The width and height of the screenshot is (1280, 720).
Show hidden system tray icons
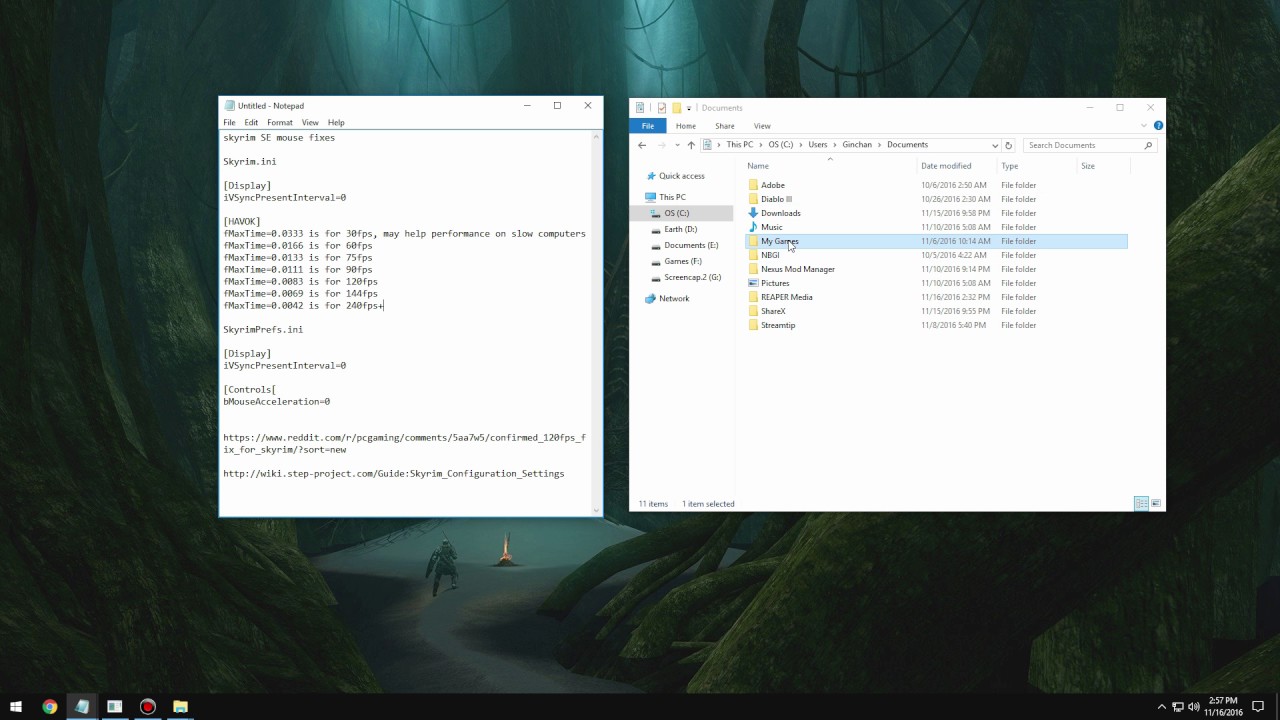1161,707
